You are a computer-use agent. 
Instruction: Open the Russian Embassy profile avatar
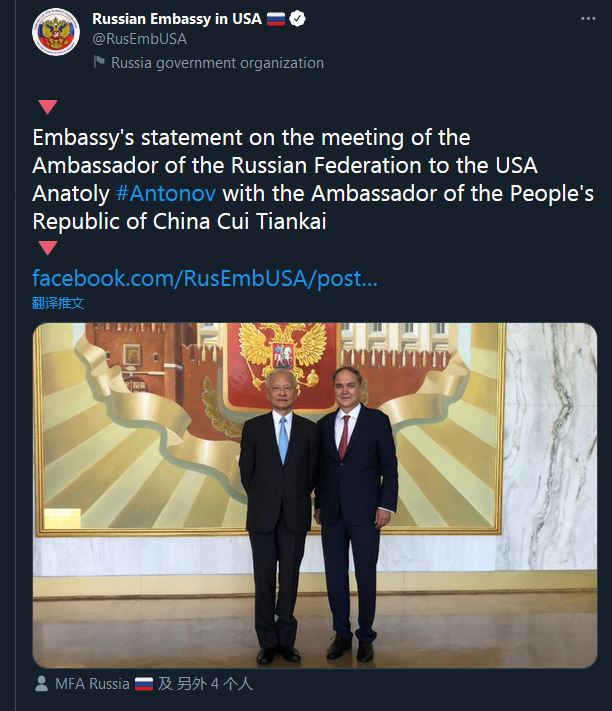(x=55, y=32)
